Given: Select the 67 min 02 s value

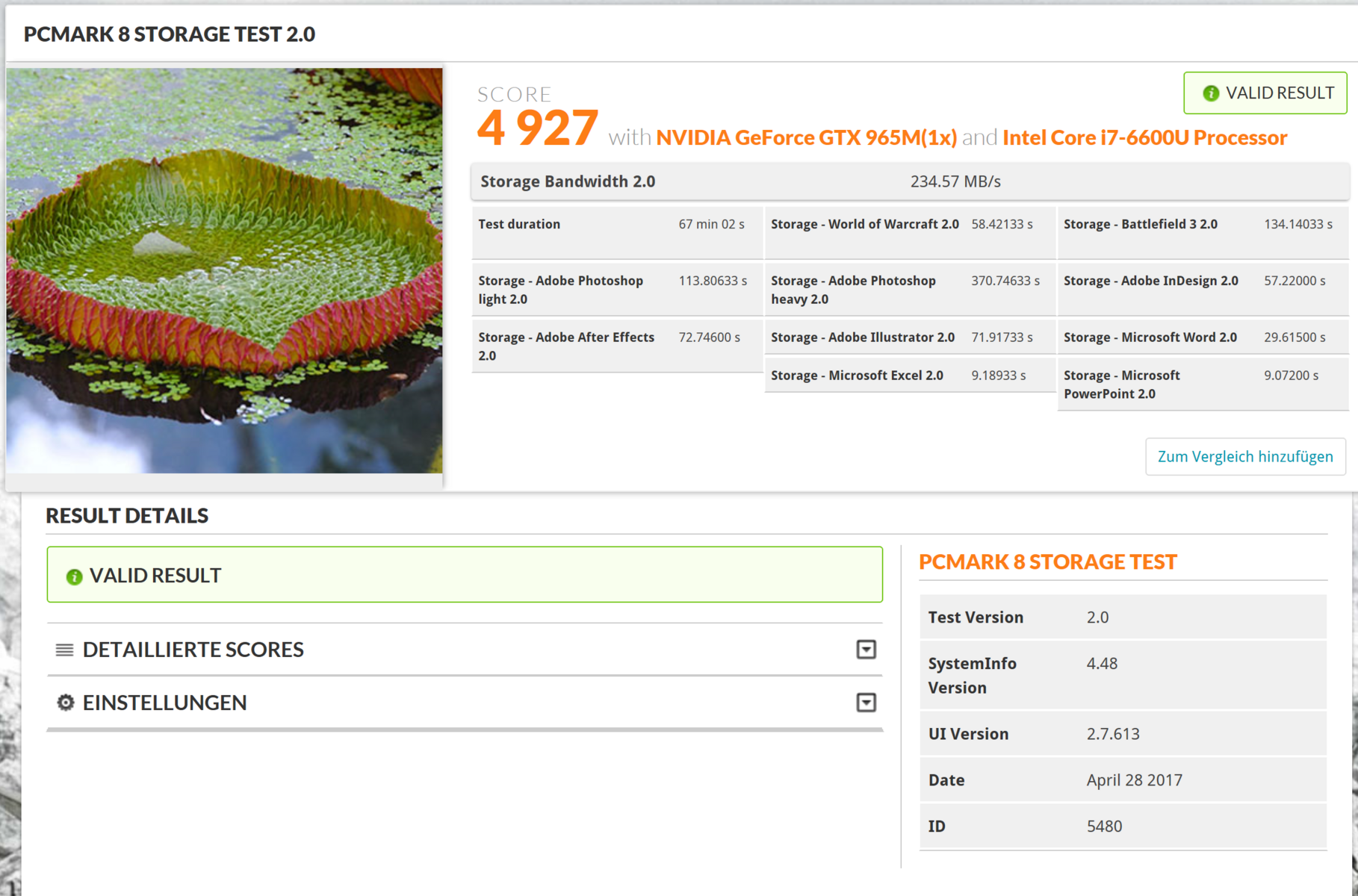Looking at the screenshot, I should (x=711, y=224).
